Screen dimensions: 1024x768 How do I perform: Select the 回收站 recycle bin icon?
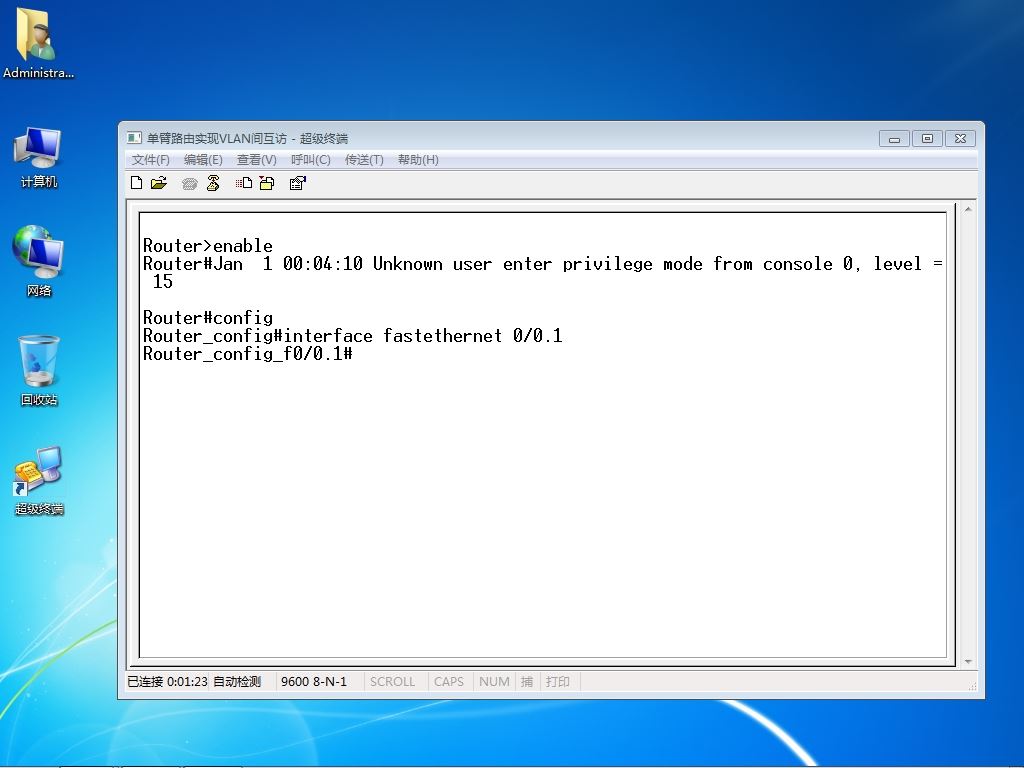tap(39, 370)
